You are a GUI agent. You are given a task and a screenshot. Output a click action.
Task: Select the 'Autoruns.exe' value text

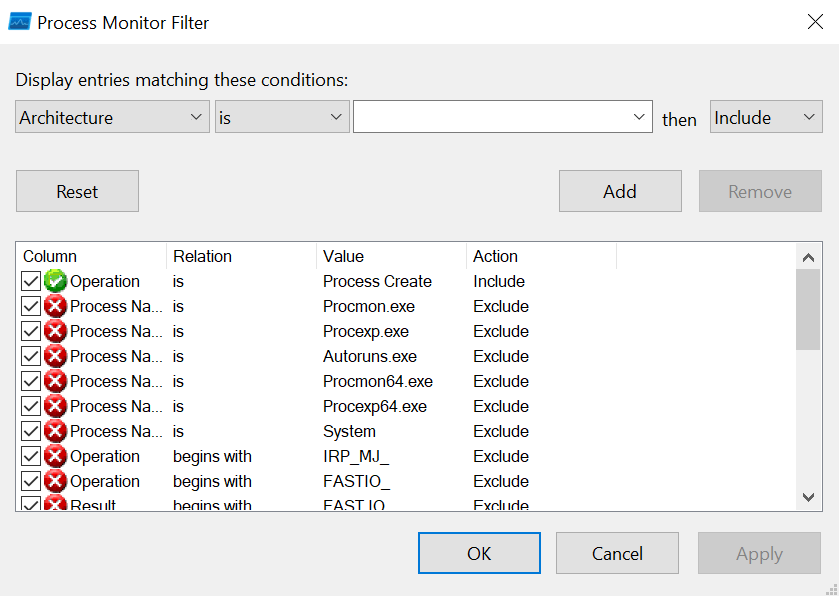click(370, 356)
